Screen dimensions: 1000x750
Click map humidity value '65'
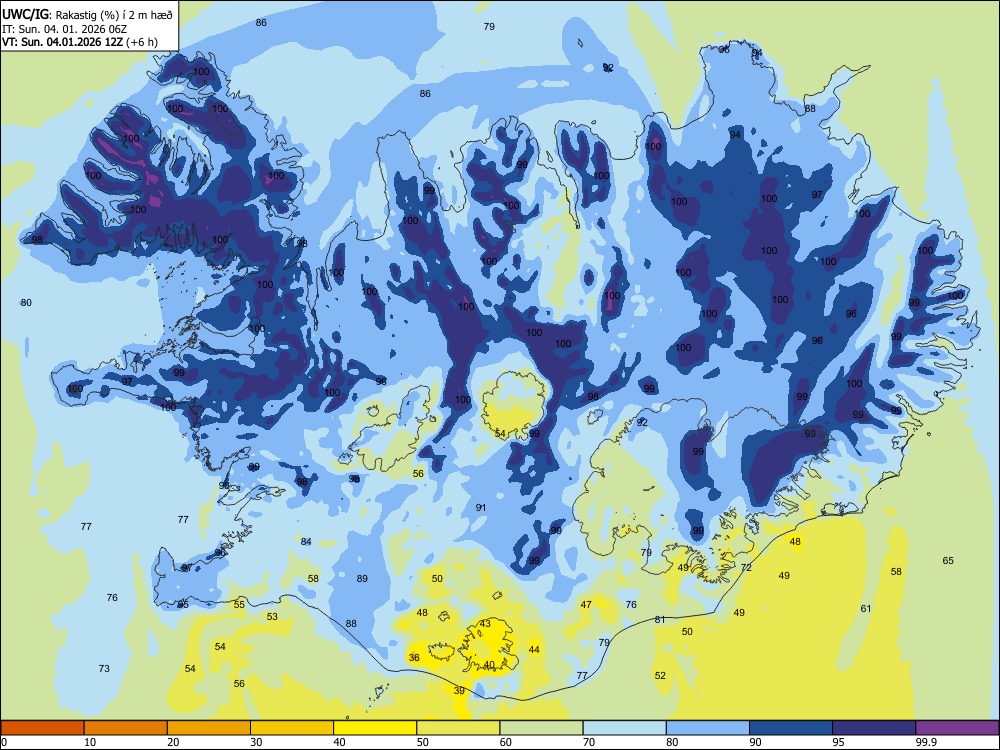(948, 560)
